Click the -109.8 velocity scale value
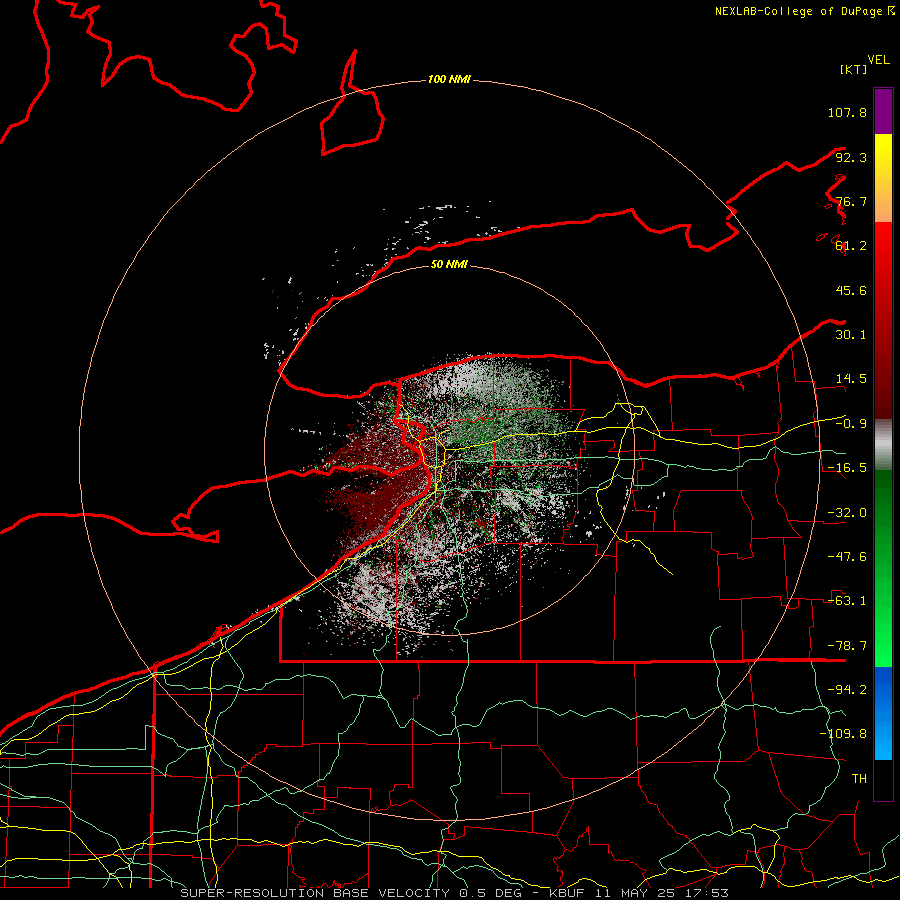The width and height of the screenshot is (900, 900). coord(843,734)
